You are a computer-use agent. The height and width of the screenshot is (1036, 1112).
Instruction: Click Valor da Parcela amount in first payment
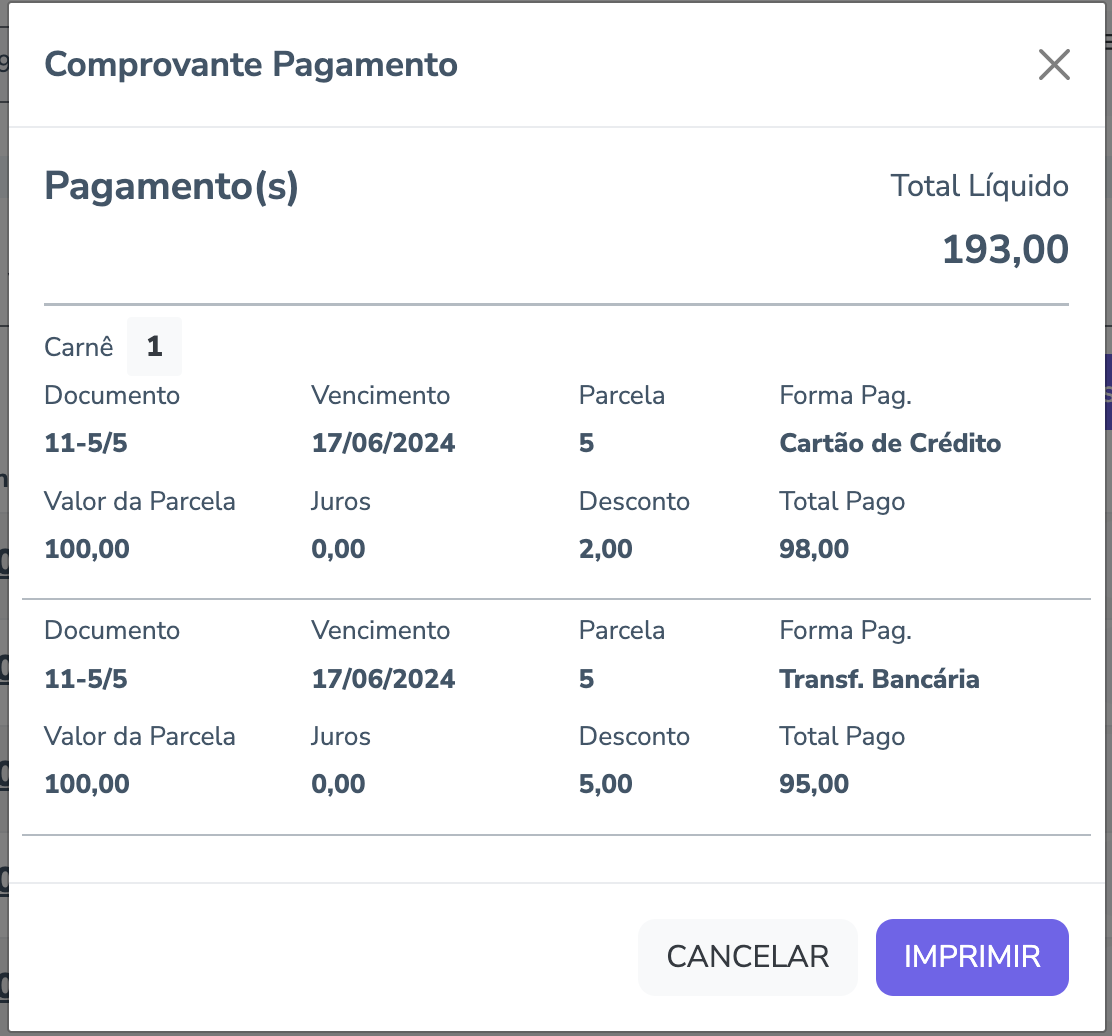point(87,548)
